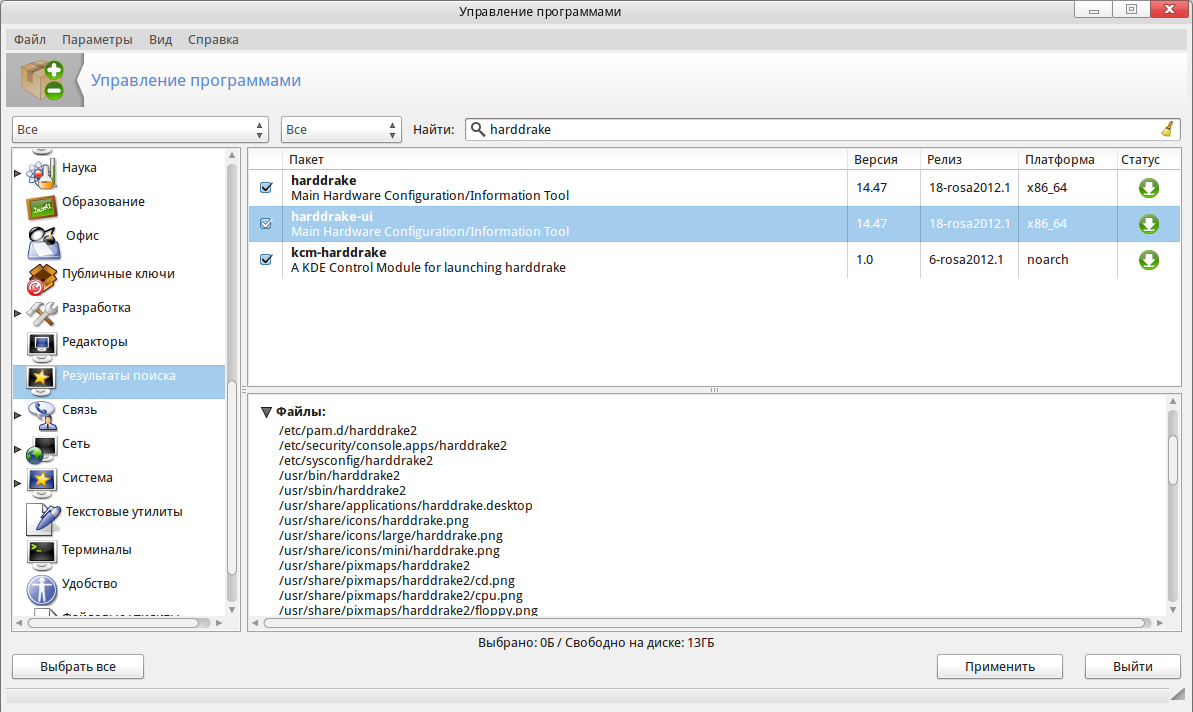
Task: Select the Офис category label
Action: click(x=82, y=236)
